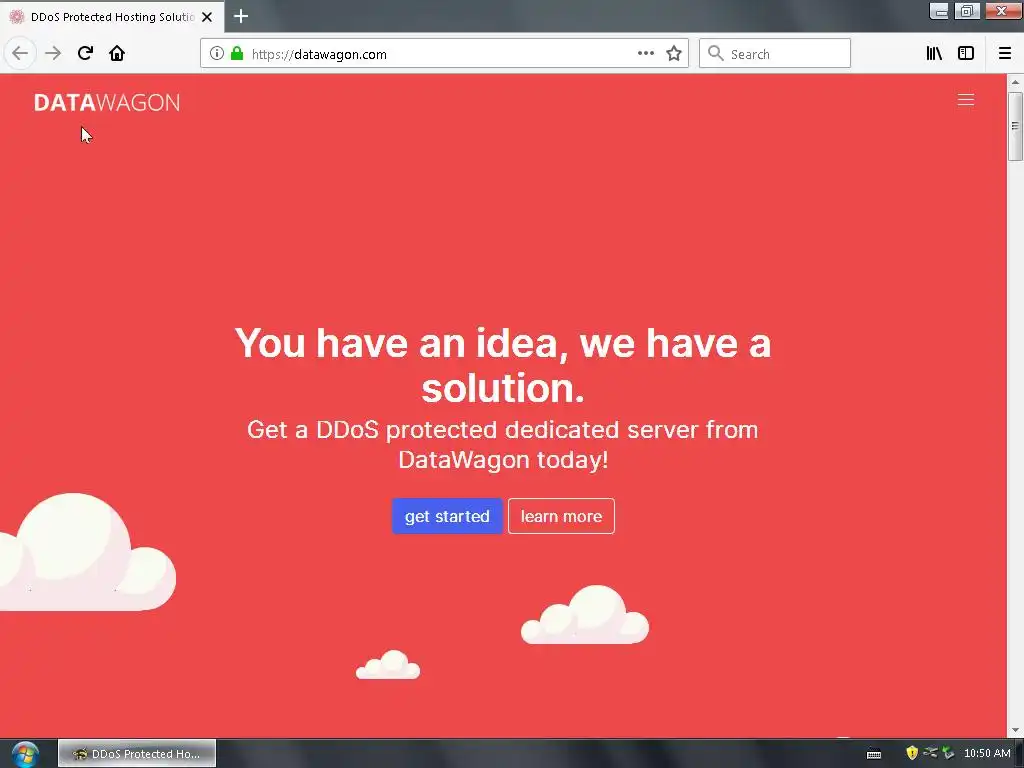This screenshot has height=768, width=1024.
Task: Minimize the Firefox window
Action: [939, 11]
